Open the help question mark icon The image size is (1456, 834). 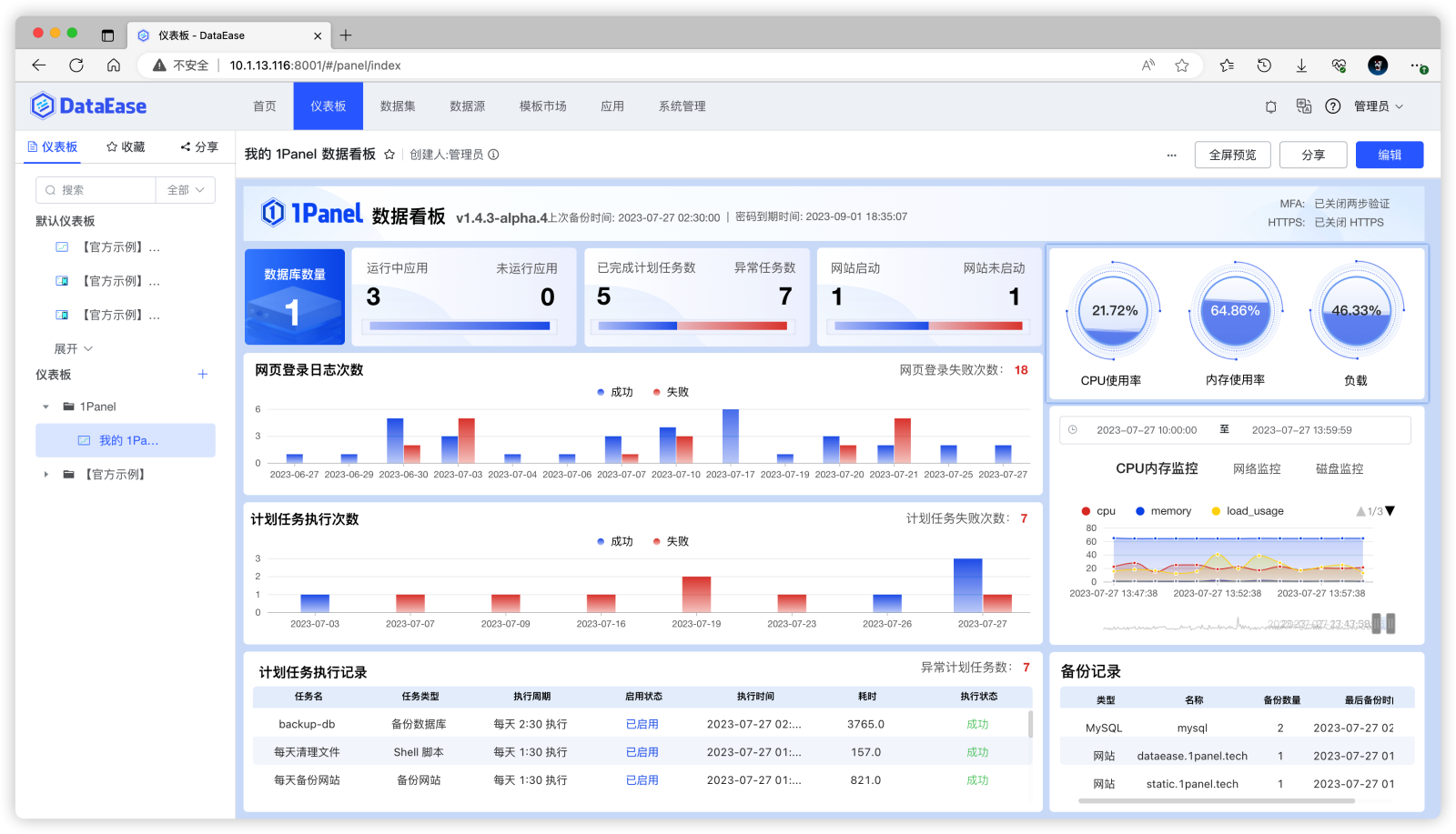pos(1333,106)
